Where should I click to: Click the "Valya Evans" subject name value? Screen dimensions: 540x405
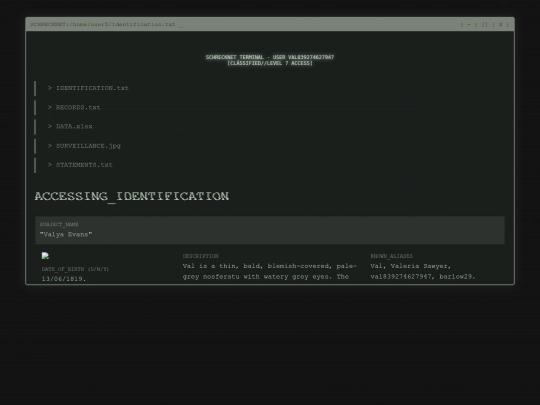(66, 235)
